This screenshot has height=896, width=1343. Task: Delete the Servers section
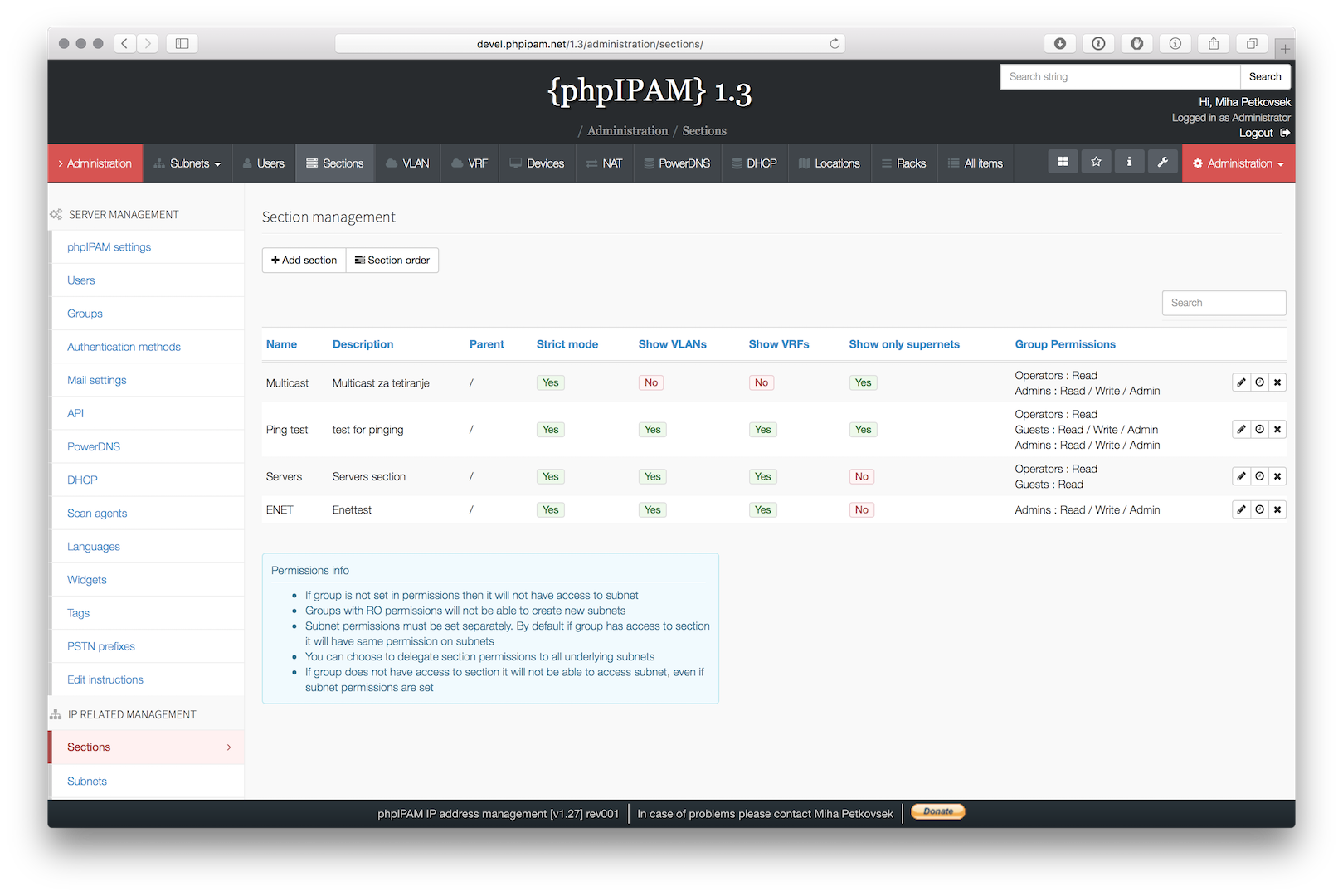pos(1277,476)
